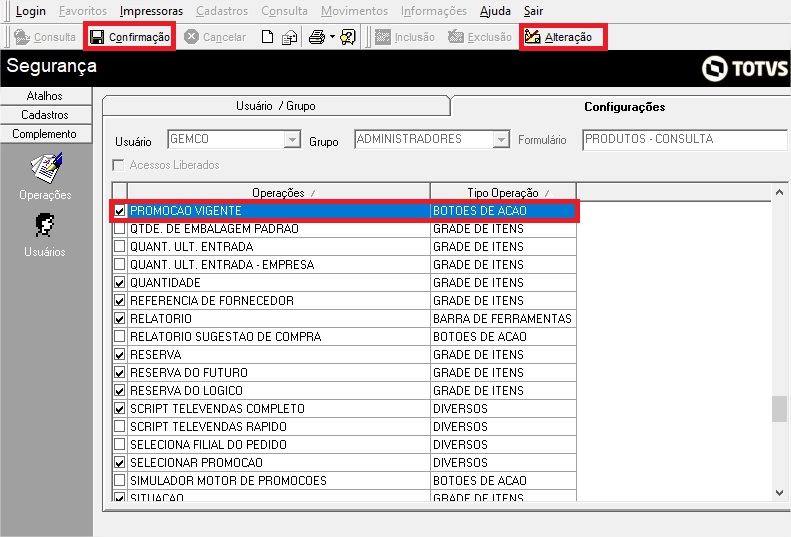Select the SELECIONAR PROMOCAO row text
The image size is (791, 537).
(196, 462)
